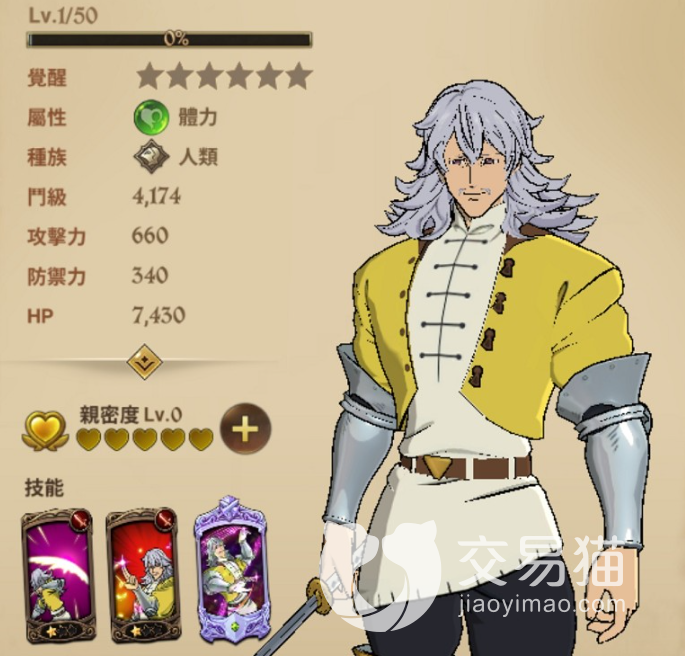Click the 覺醒 awakening label
Screen dimensions: 685x656
(47, 78)
